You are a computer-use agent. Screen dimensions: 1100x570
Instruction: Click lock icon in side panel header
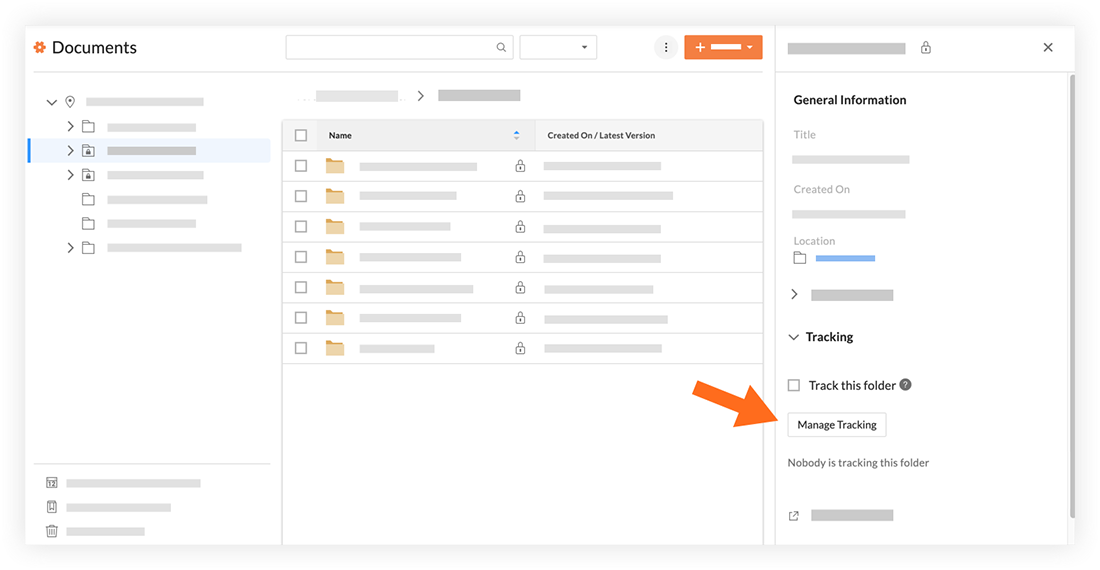click(926, 48)
